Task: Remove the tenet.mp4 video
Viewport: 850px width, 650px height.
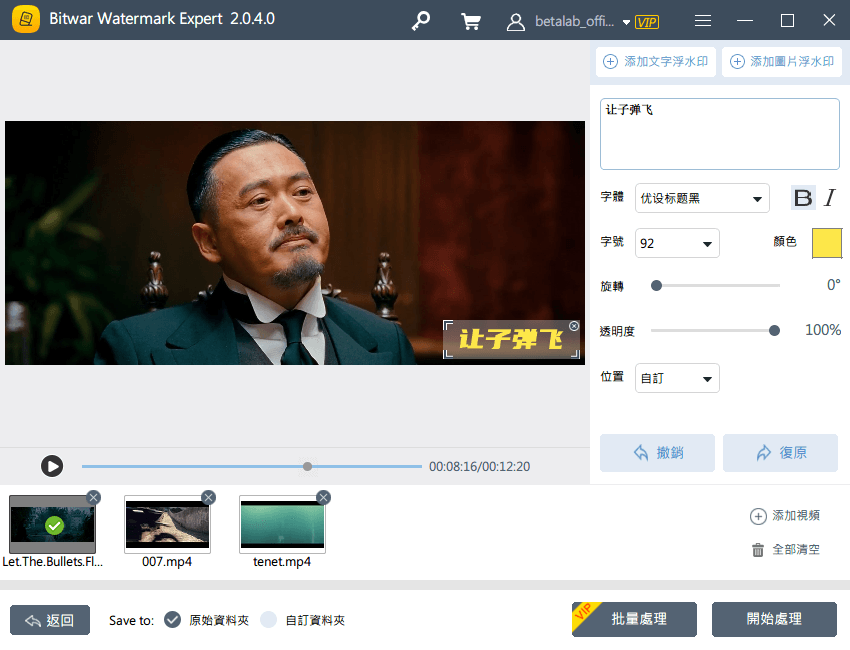Action: coord(323,497)
